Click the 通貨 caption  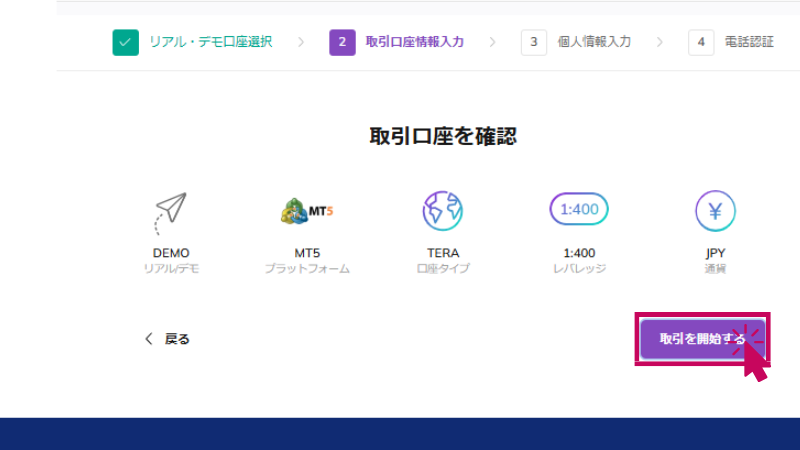coord(715,268)
